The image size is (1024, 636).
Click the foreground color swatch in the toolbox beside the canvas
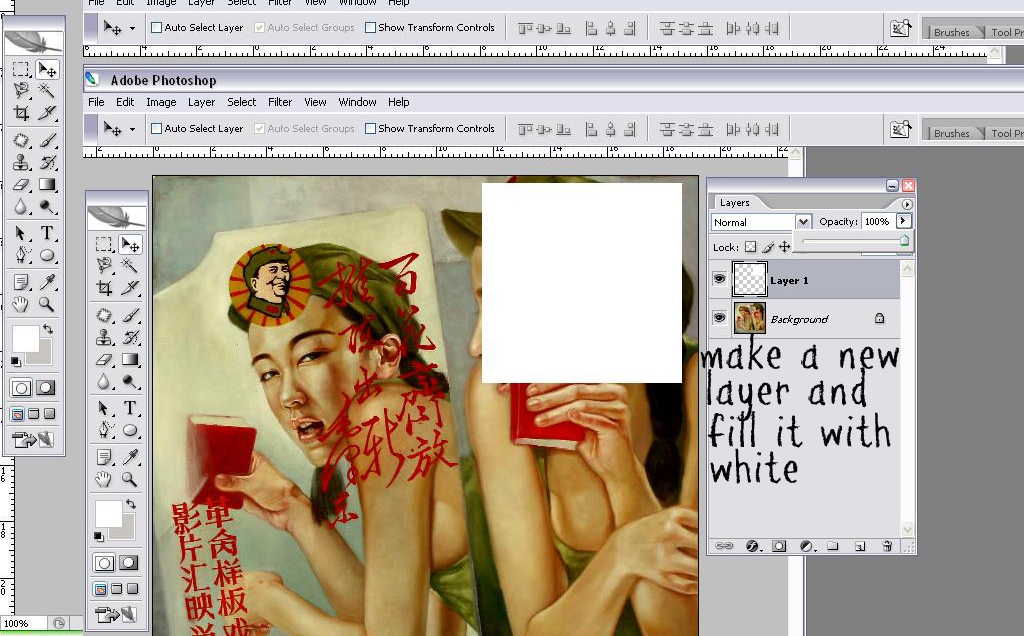pos(108,513)
